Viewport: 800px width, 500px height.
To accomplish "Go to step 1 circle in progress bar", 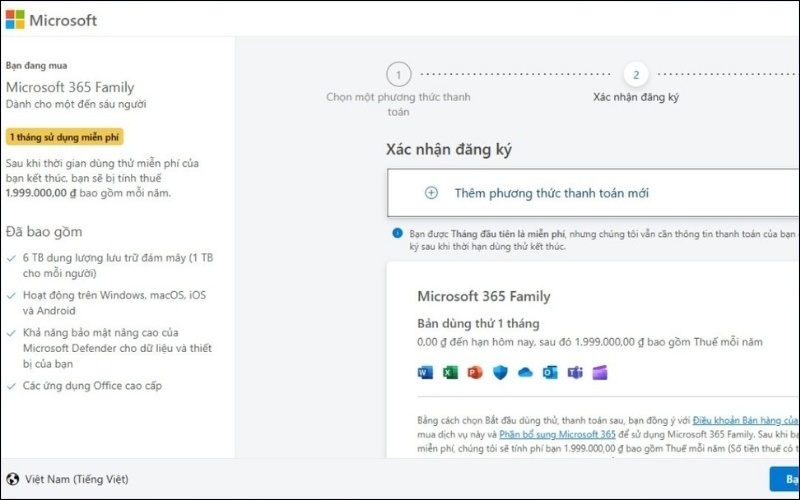I will pyautogui.click(x=398, y=75).
